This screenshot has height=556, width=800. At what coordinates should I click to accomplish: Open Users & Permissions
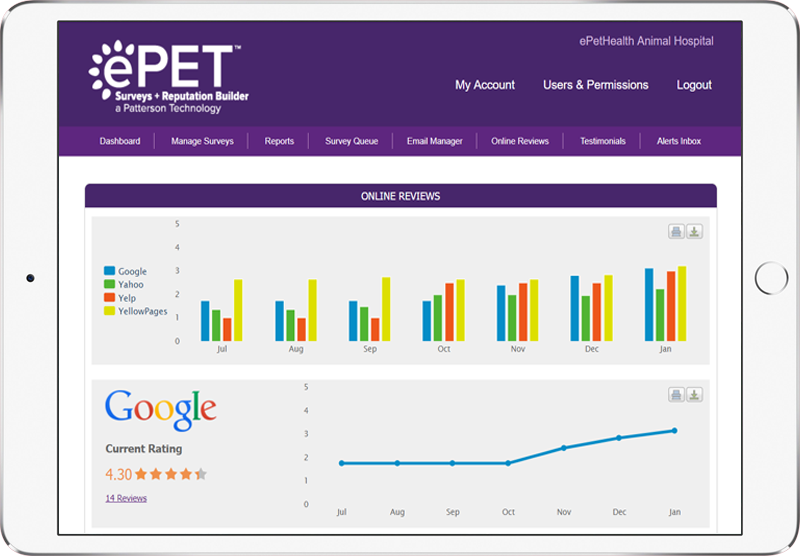tap(595, 85)
